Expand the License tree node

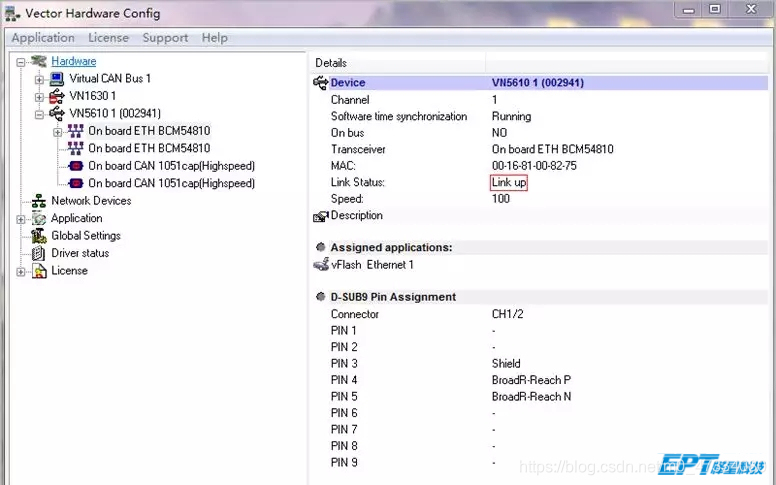(21, 272)
